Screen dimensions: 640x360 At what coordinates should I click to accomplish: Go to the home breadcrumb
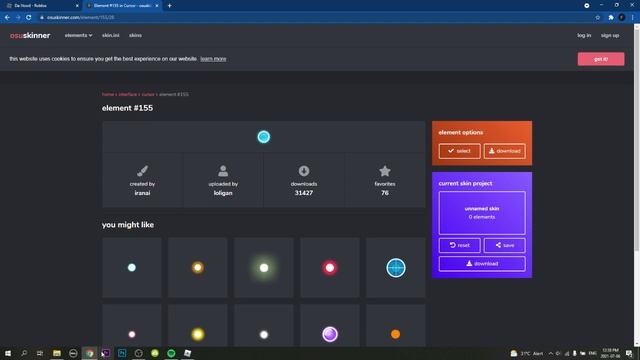click(108, 94)
